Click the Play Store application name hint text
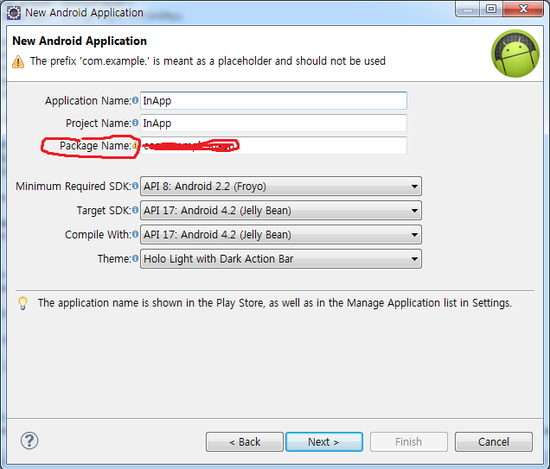Image resolution: width=550 pixels, height=469 pixels. (275, 303)
